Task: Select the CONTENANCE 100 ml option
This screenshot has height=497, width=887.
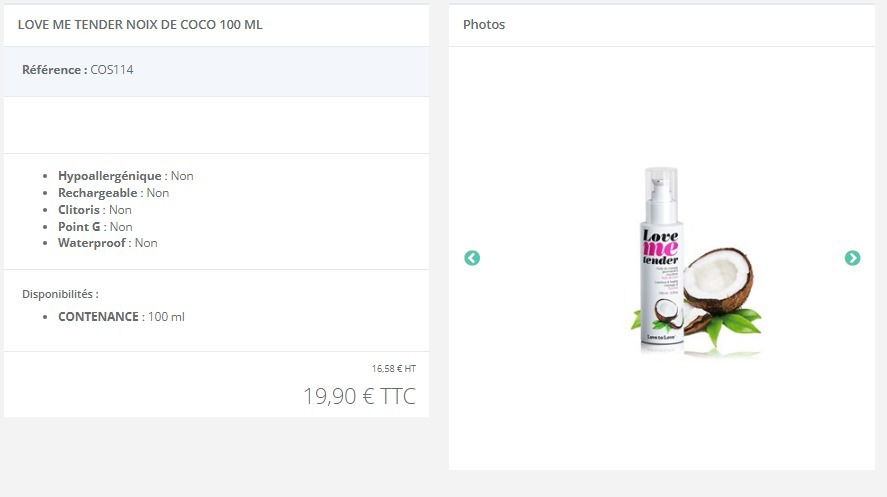Action: (121, 317)
